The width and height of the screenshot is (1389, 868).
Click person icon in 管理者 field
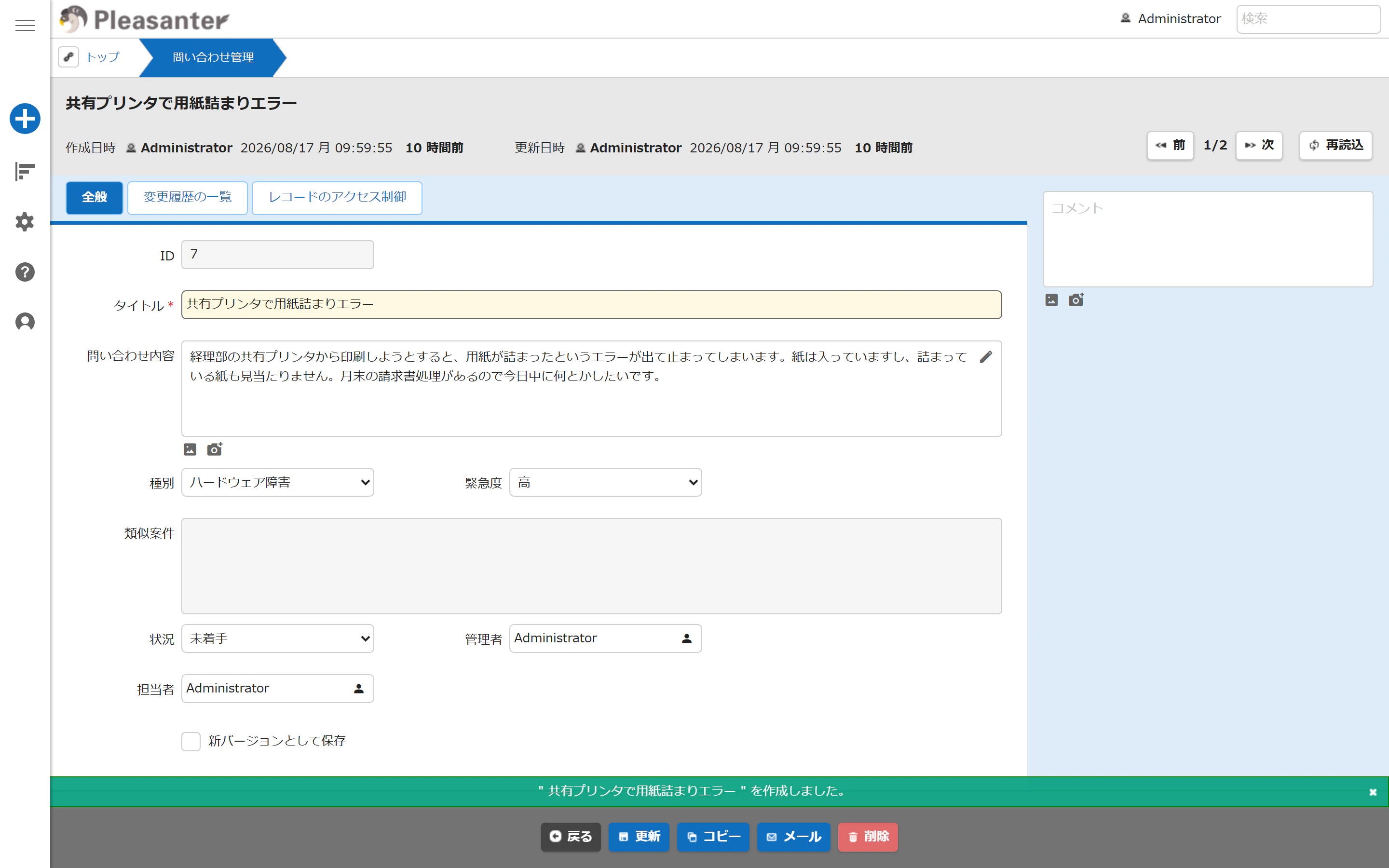pos(686,638)
